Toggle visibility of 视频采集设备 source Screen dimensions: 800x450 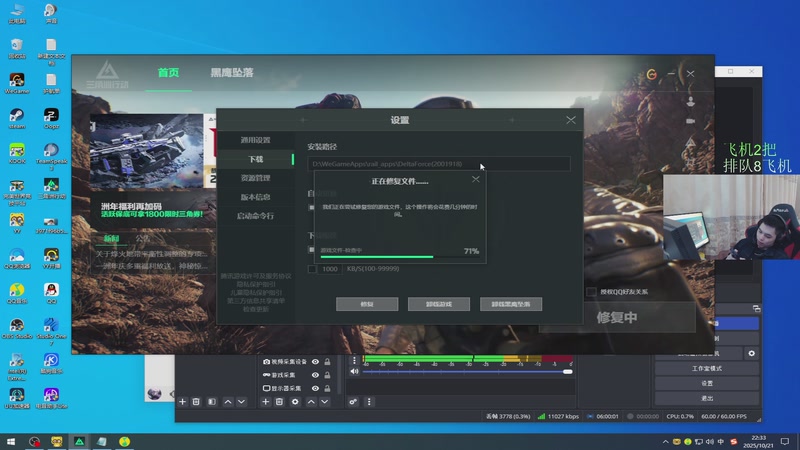(x=315, y=362)
